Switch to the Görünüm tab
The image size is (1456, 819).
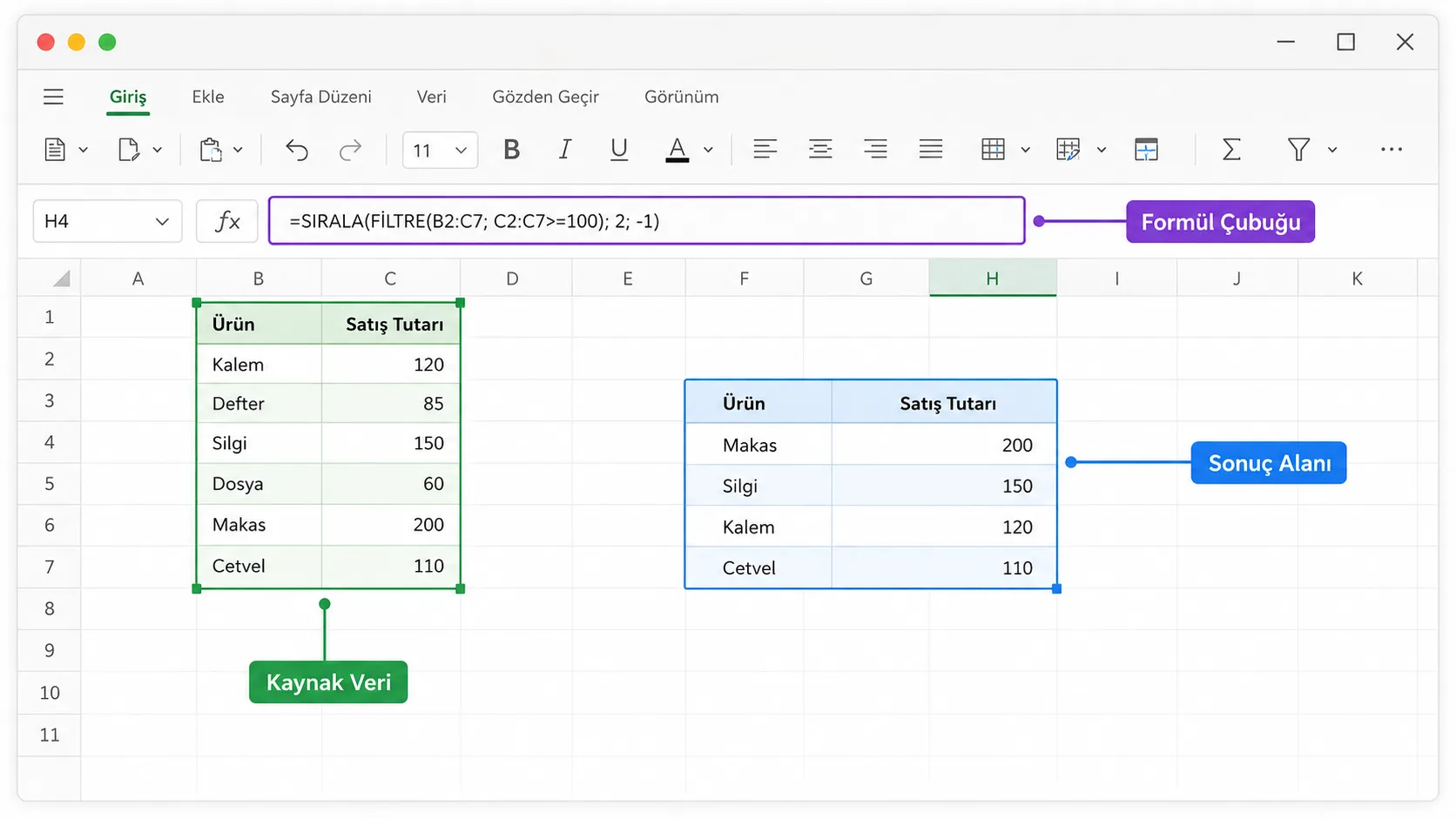pos(682,97)
